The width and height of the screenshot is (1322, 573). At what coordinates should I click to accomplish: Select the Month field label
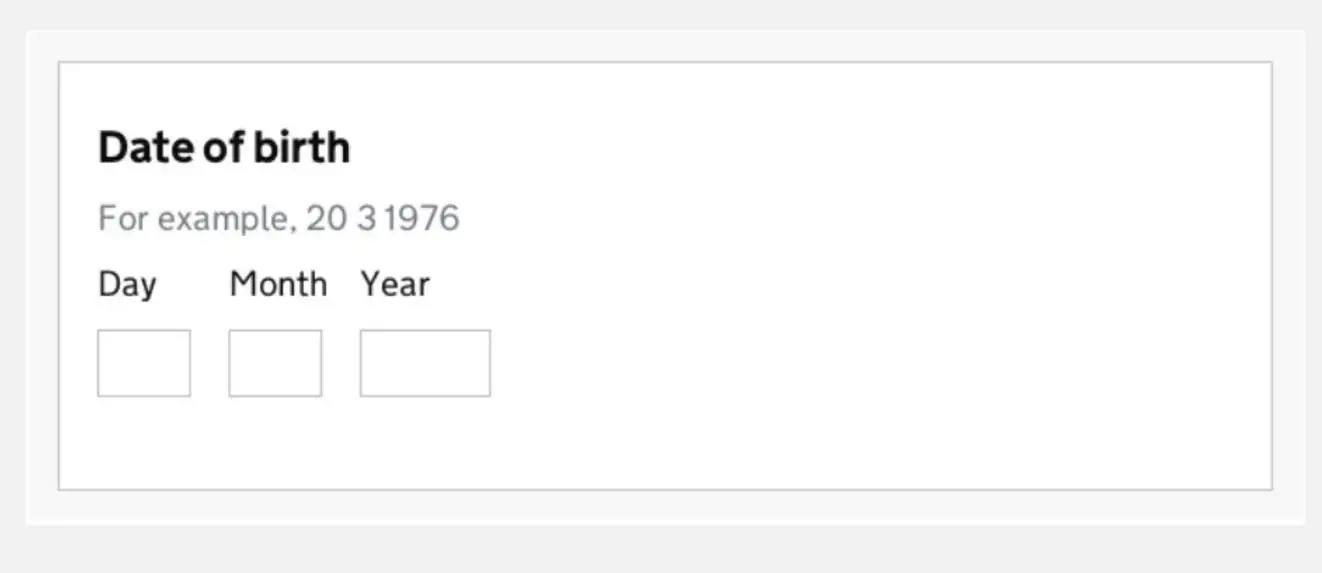pos(278,284)
